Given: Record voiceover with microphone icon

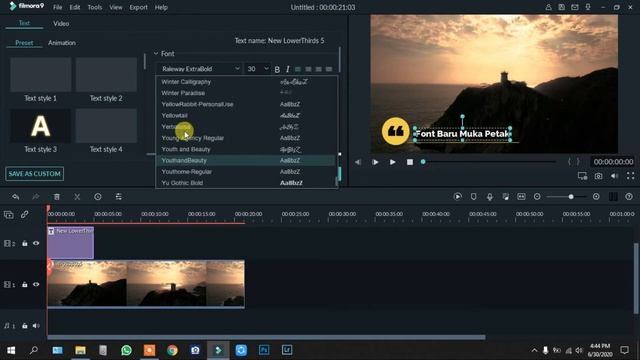Looking at the screenshot, I should coord(489,197).
